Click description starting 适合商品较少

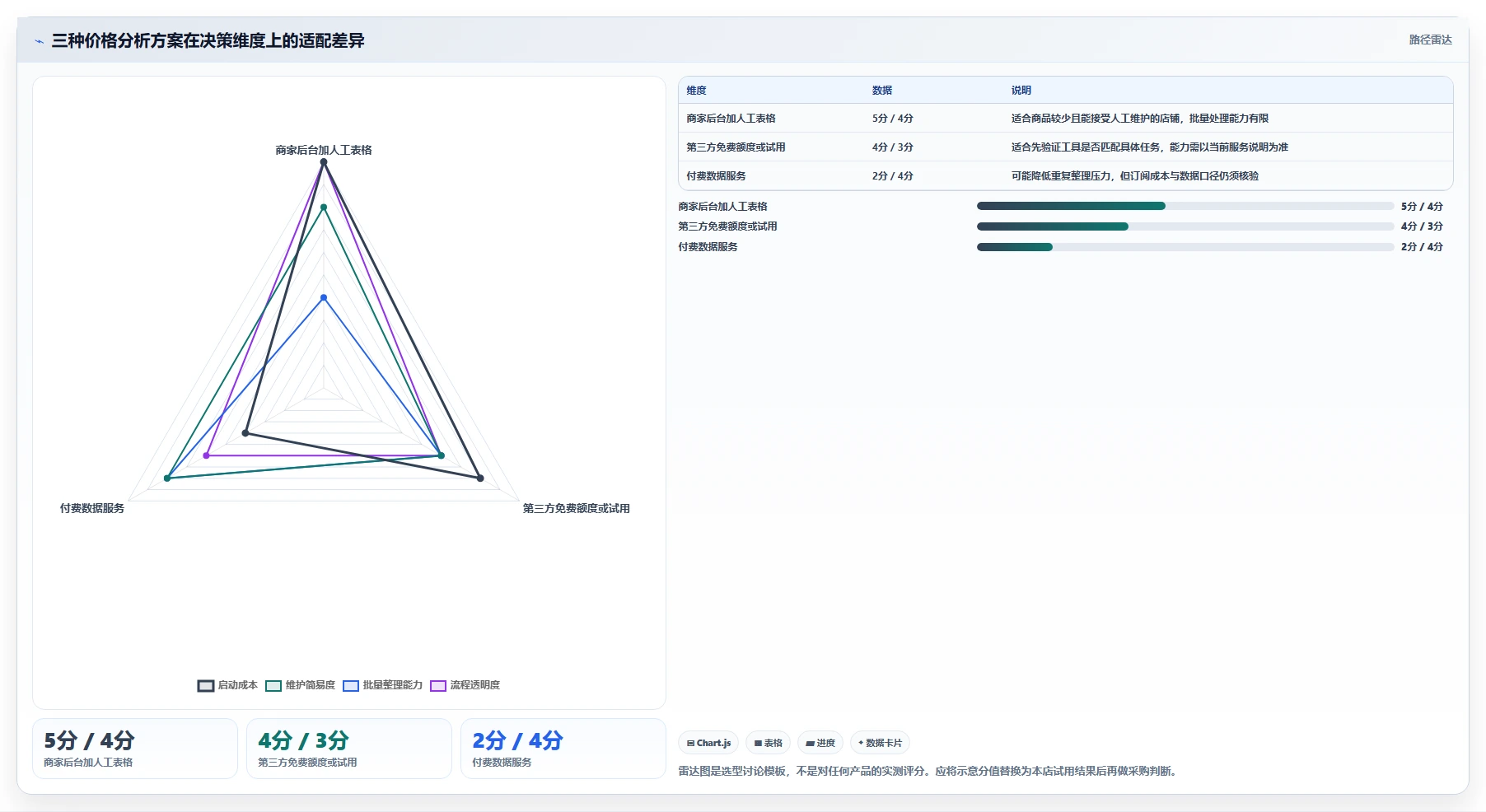coord(1140,119)
